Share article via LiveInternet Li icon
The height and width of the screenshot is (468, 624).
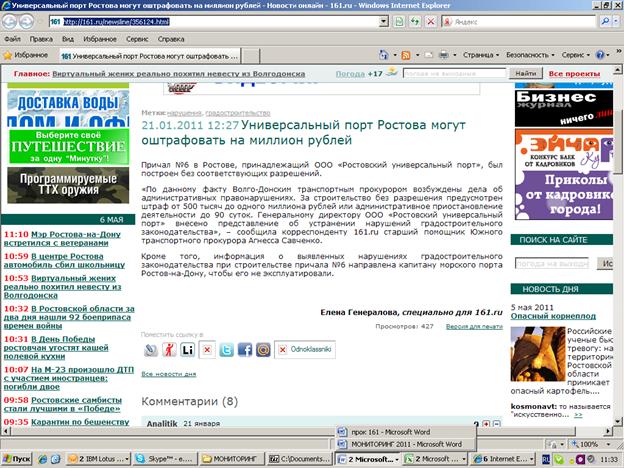(x=187, y=350)
